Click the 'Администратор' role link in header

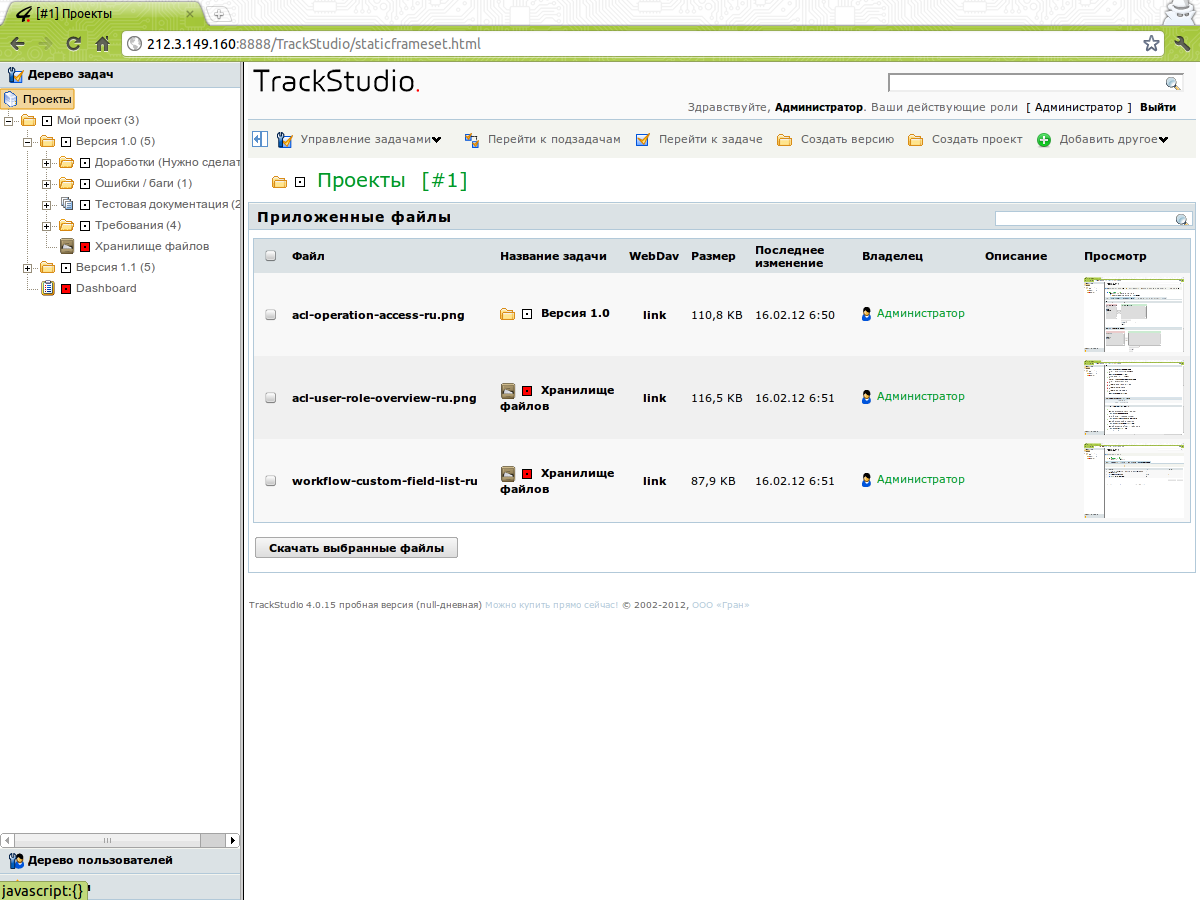coord(1079,107)
